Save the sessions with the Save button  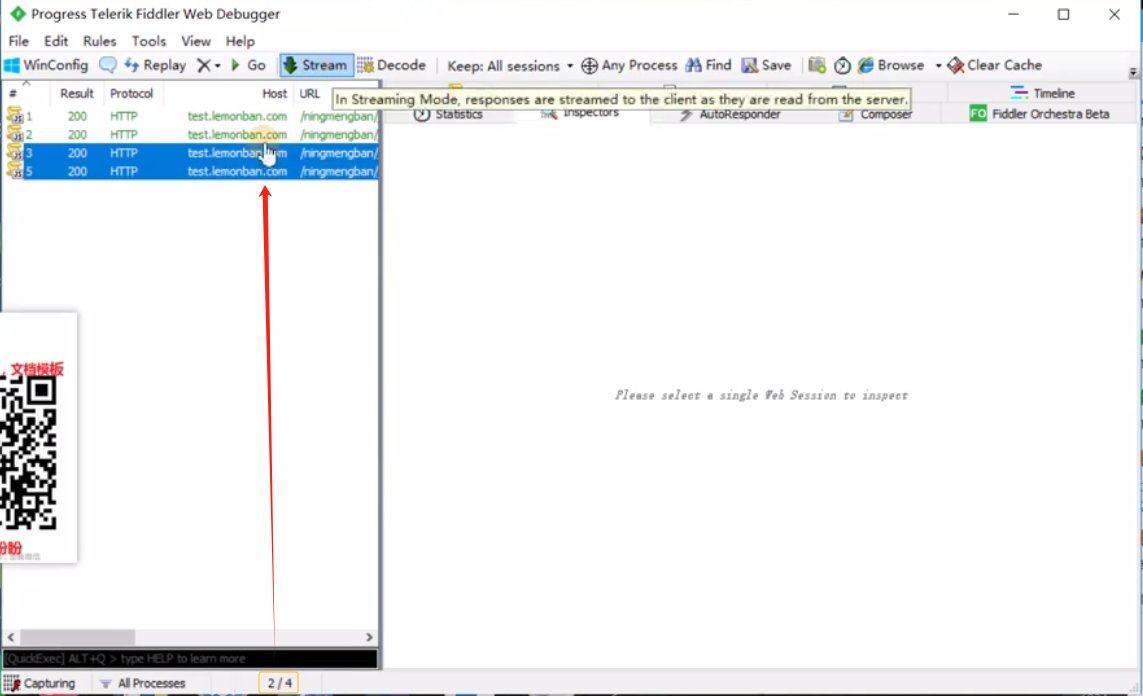[766, 65]
